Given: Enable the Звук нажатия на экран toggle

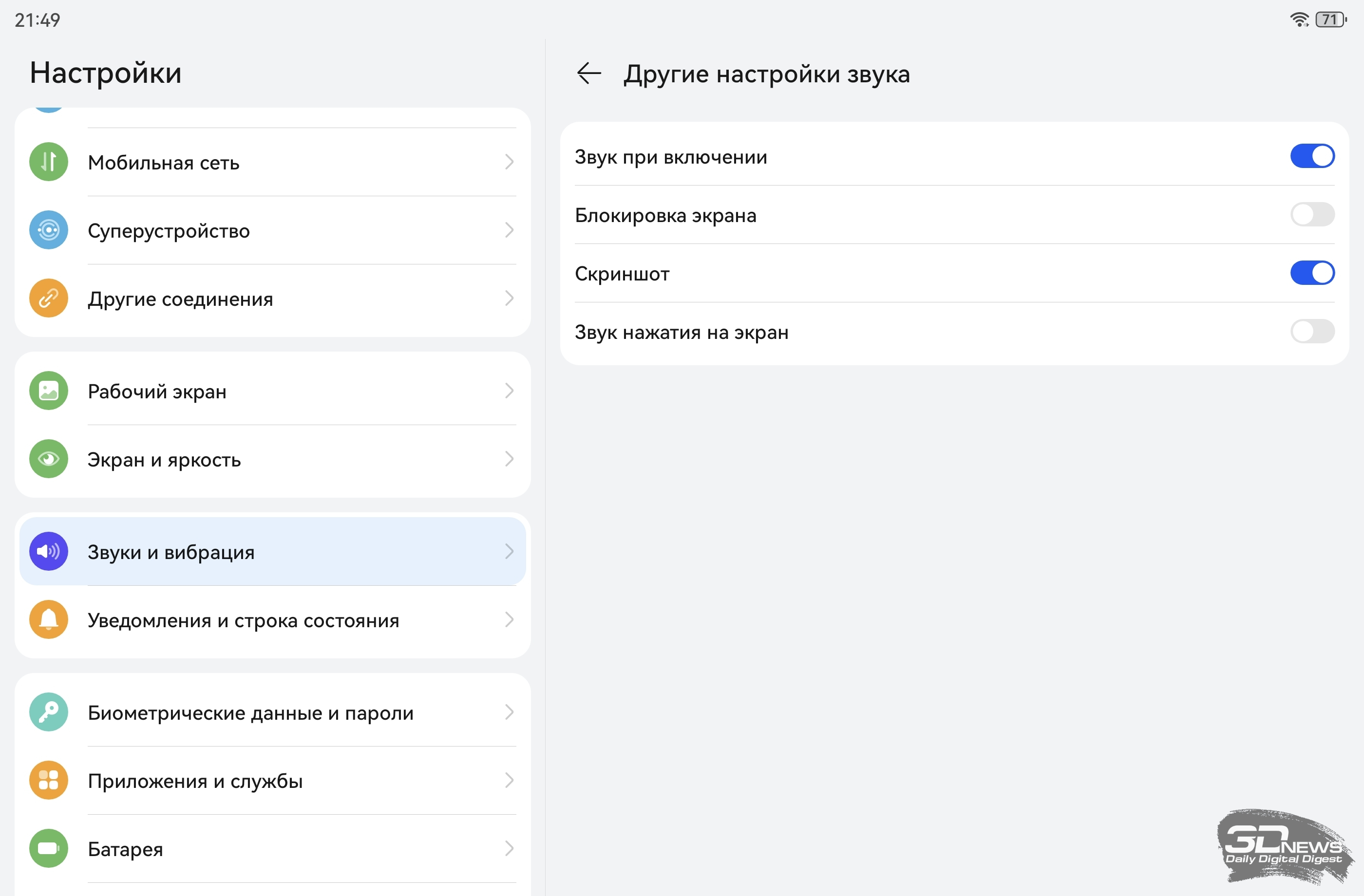Looking at the screenshot, I should tap(1312, 332).
